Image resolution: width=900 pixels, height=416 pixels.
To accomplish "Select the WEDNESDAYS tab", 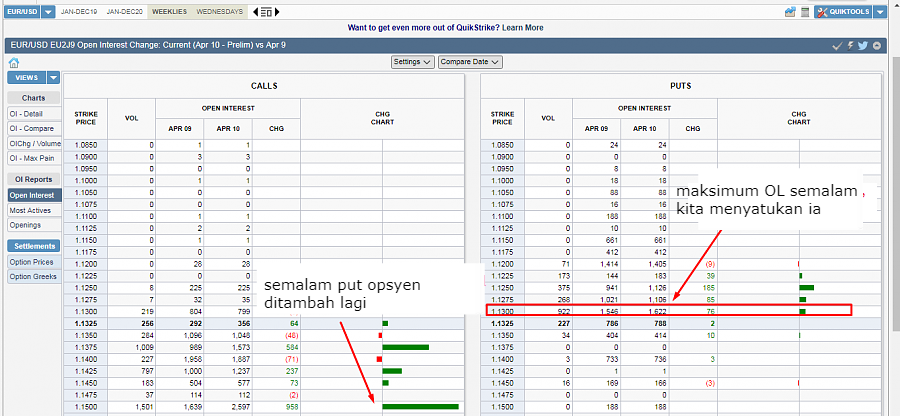I will pyautogui.click(x=219, y=11).
